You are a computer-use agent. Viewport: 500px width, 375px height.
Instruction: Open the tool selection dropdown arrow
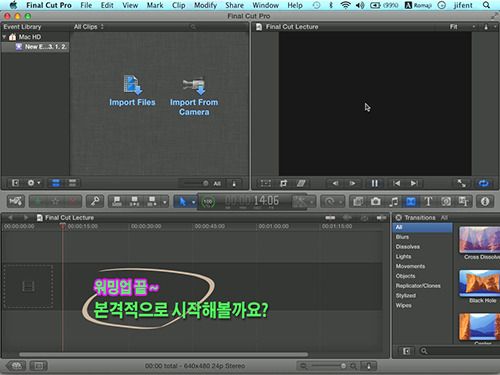(x=193, y=202)
